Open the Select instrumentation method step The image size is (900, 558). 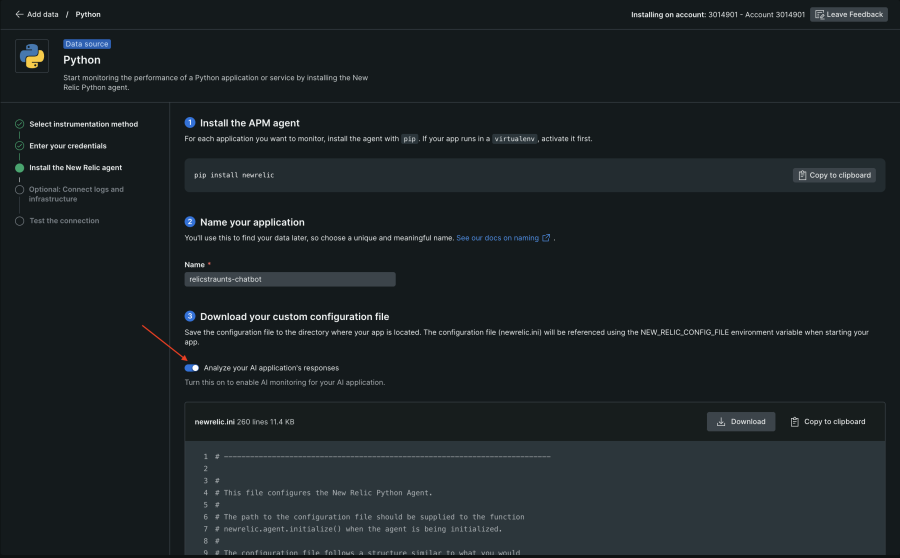coord(84,124)
